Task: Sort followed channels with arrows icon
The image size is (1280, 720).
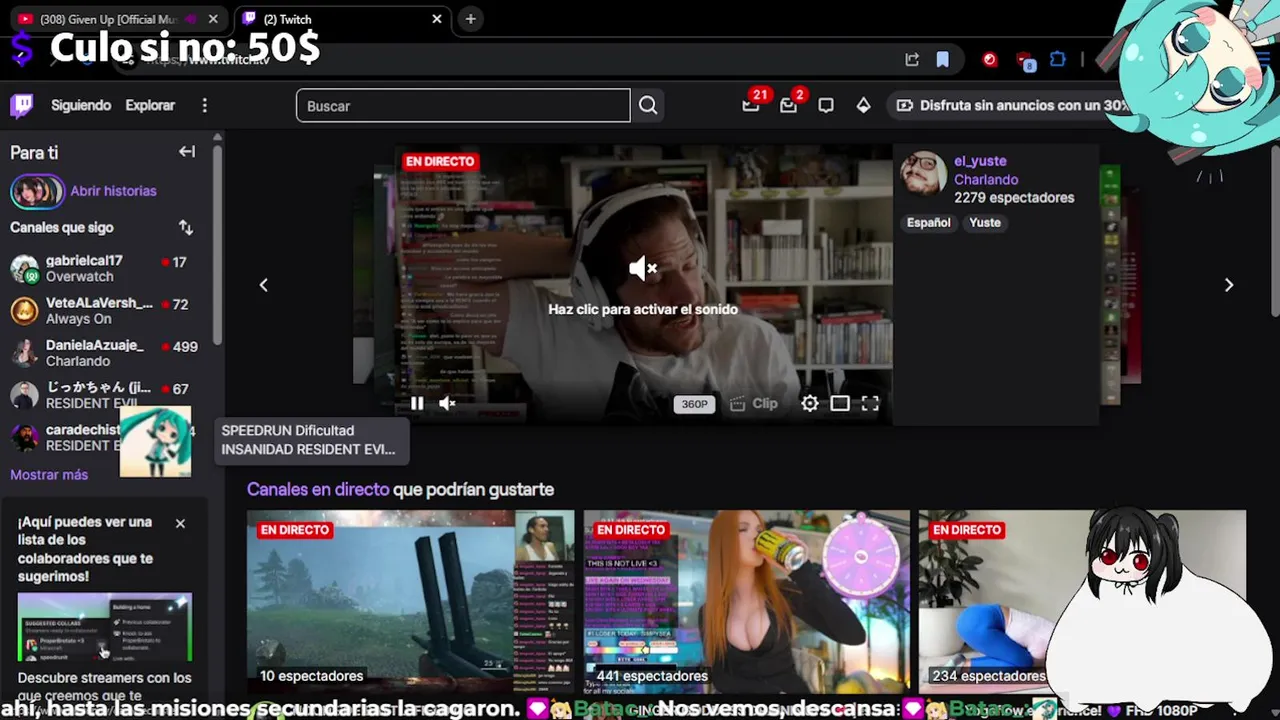Action: pos(186,227)
